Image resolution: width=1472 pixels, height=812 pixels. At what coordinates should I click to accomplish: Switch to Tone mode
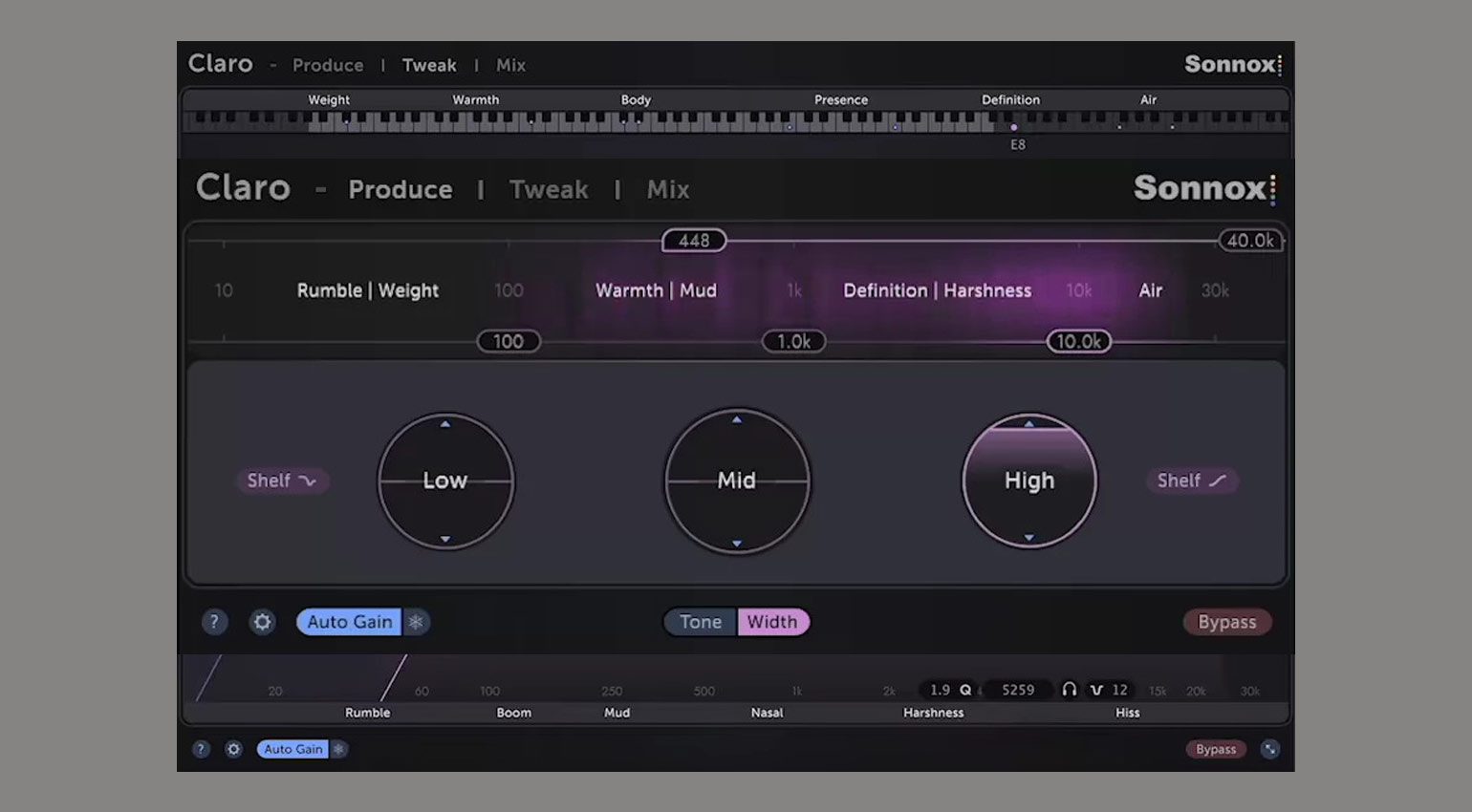point(701,622)
